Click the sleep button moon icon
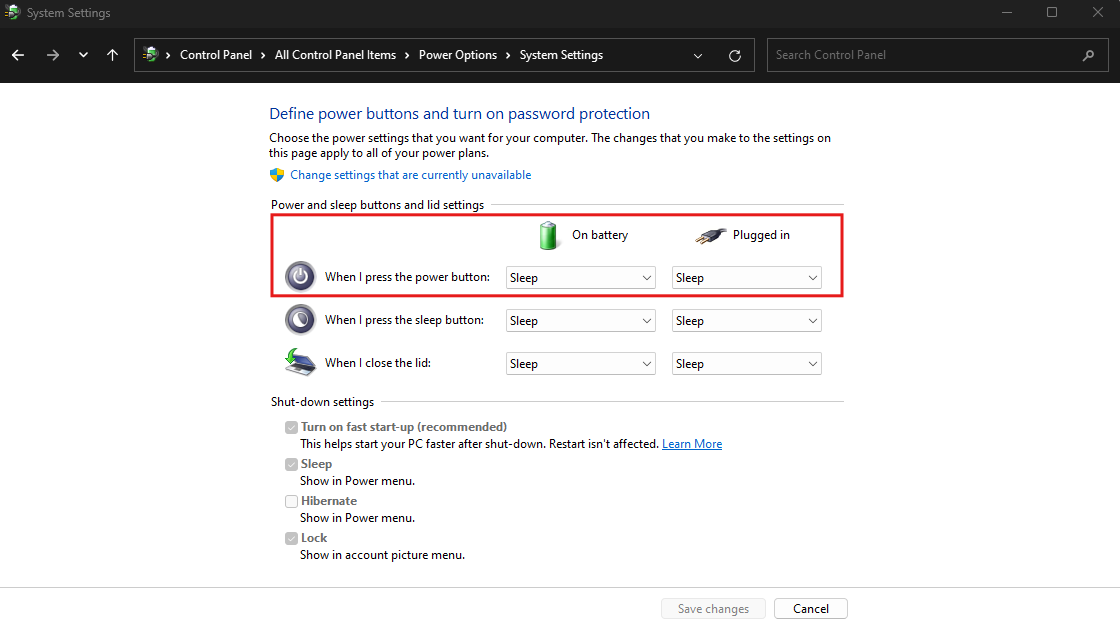Screen dimensions: 1120x626 pos(300,320)
